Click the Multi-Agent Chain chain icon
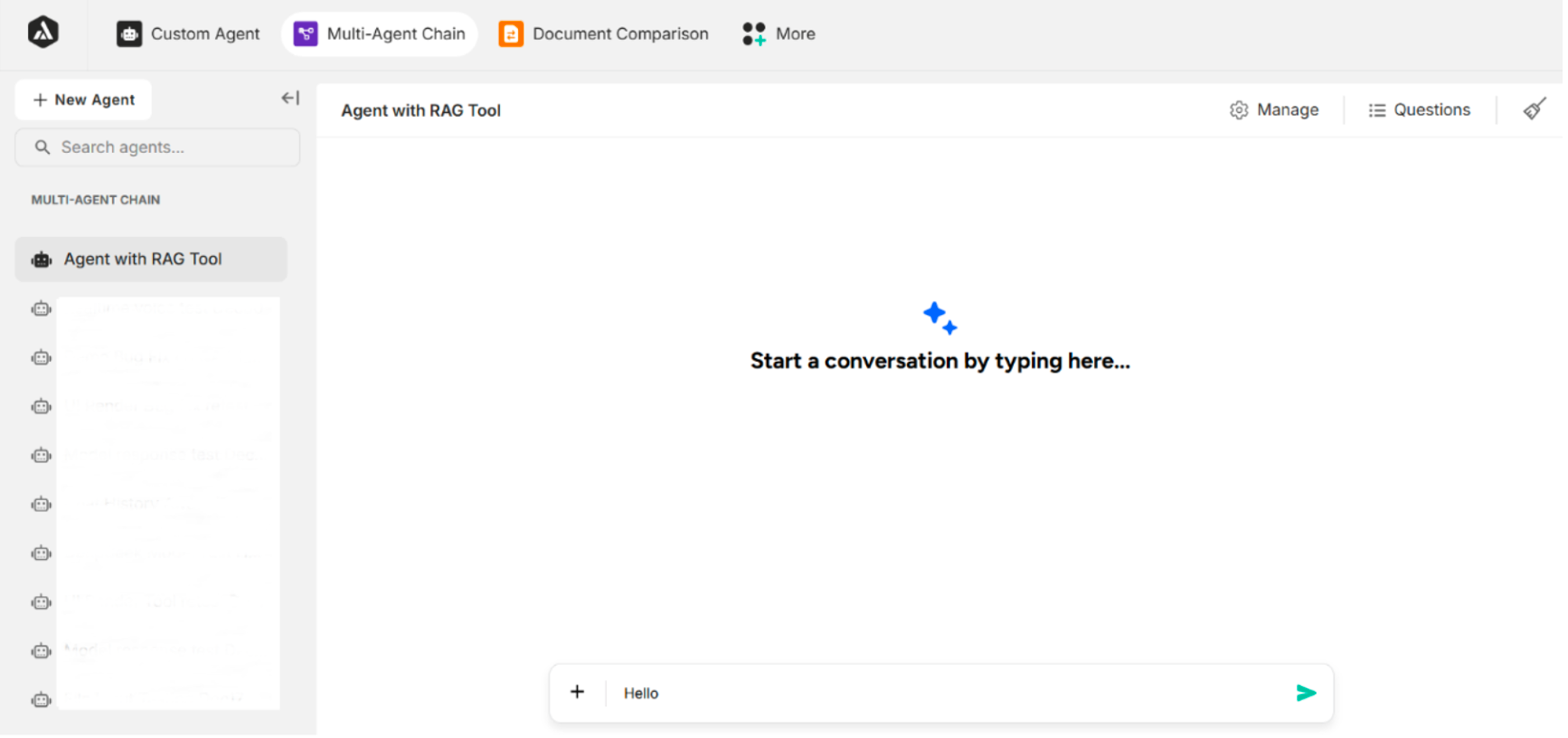Image resolution: width=1568 pixels, height=738 pixels. (306, 34)
